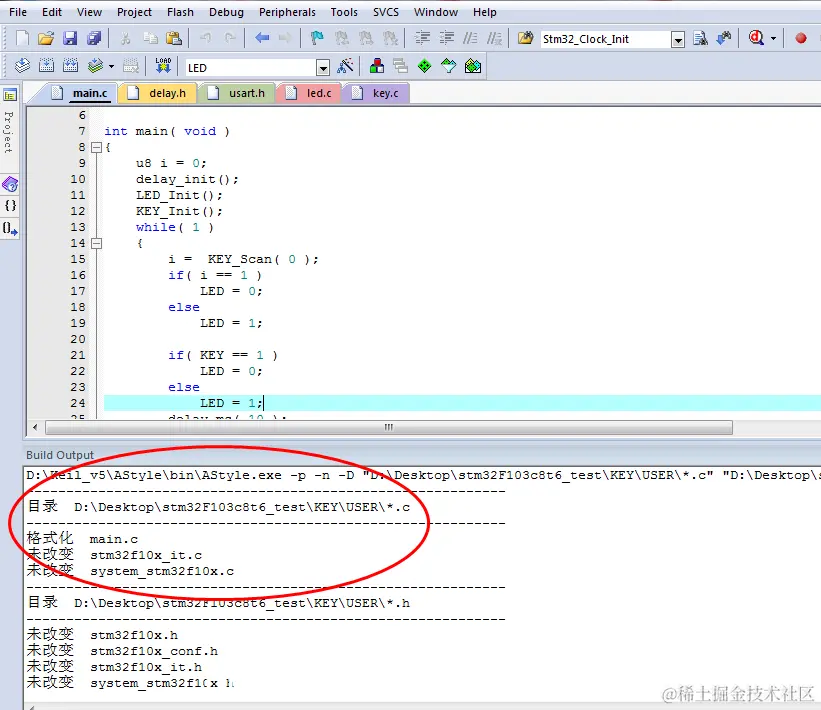Switch to the main.c tab
Screen dimensions: 821x710
[82, 93]
